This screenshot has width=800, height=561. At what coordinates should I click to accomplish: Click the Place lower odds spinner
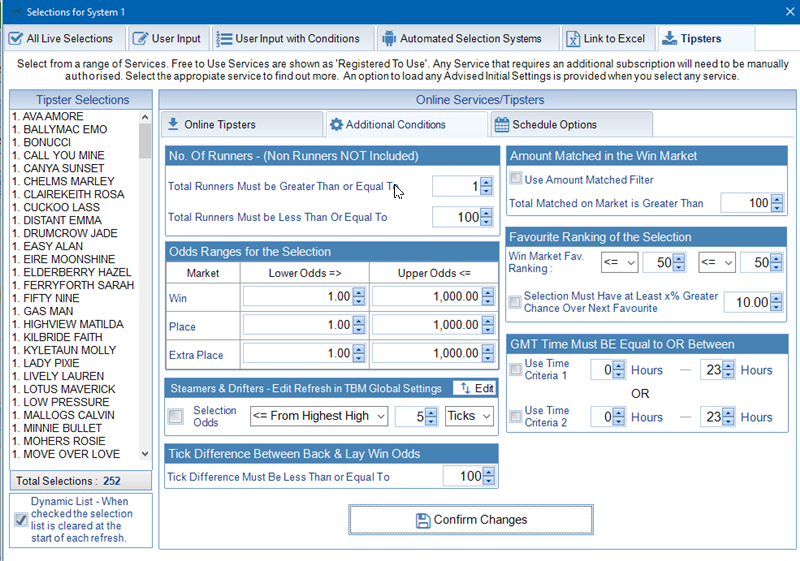pos(359,325)
